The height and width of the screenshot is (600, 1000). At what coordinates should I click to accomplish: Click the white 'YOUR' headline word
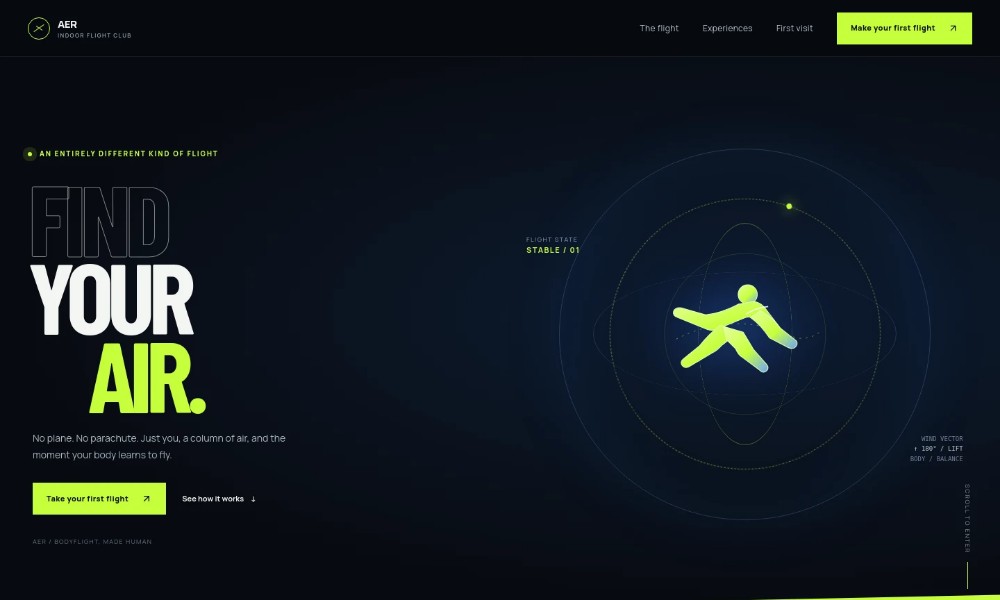[x=112, y=300]
